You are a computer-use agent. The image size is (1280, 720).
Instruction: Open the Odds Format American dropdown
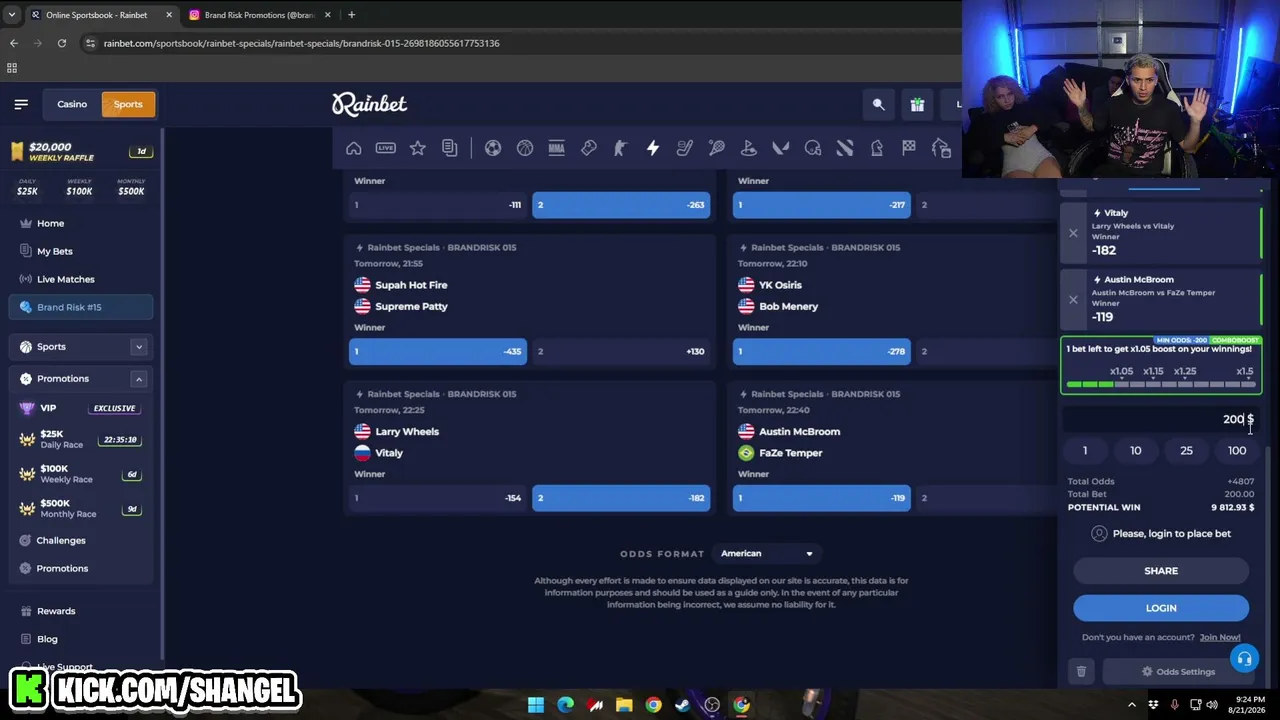click(767, 553)
